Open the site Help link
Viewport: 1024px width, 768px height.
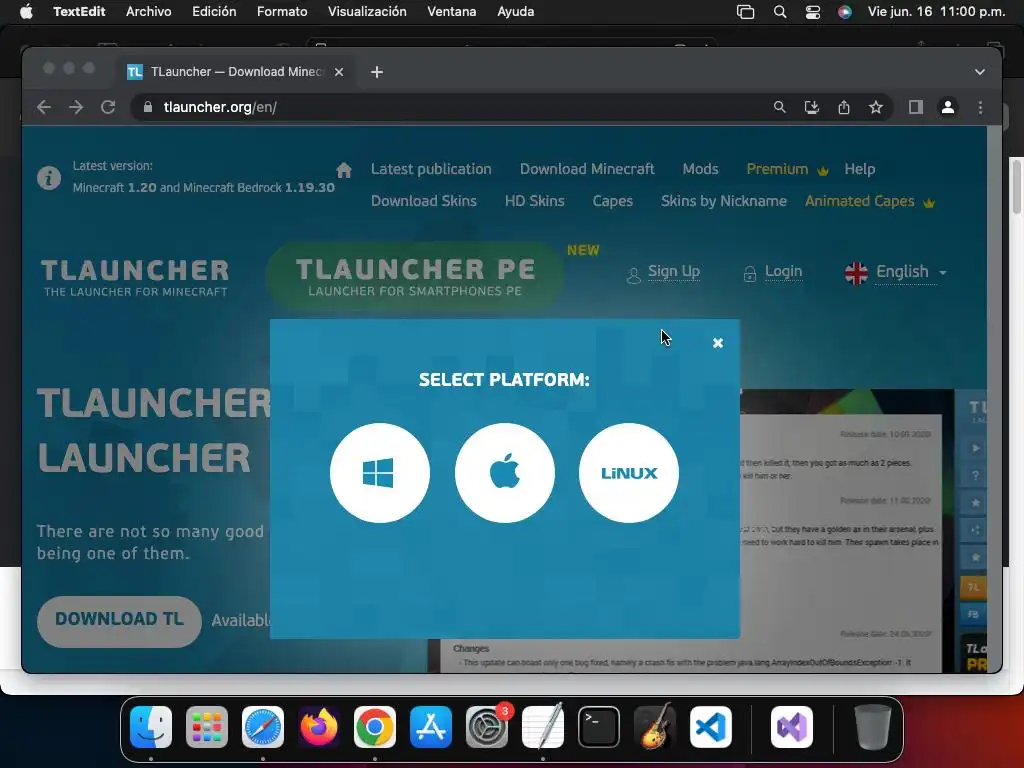[859, 169]
